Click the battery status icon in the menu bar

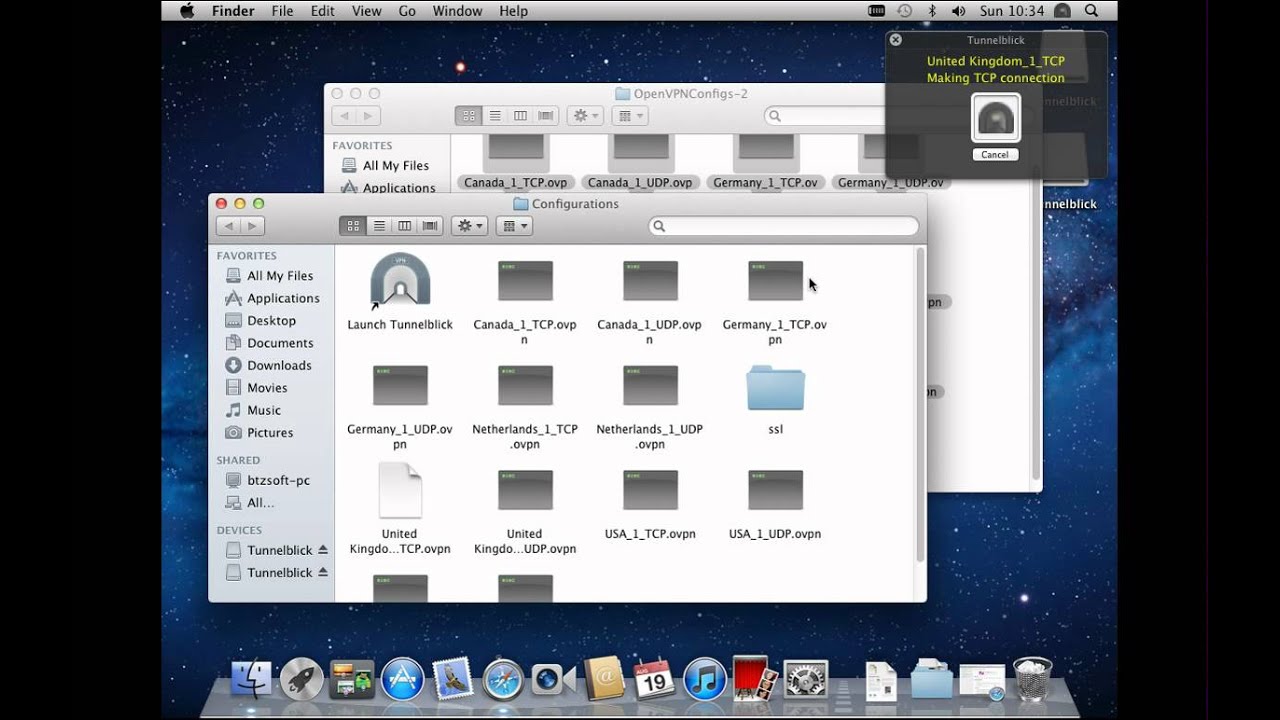tap(877, 11)
